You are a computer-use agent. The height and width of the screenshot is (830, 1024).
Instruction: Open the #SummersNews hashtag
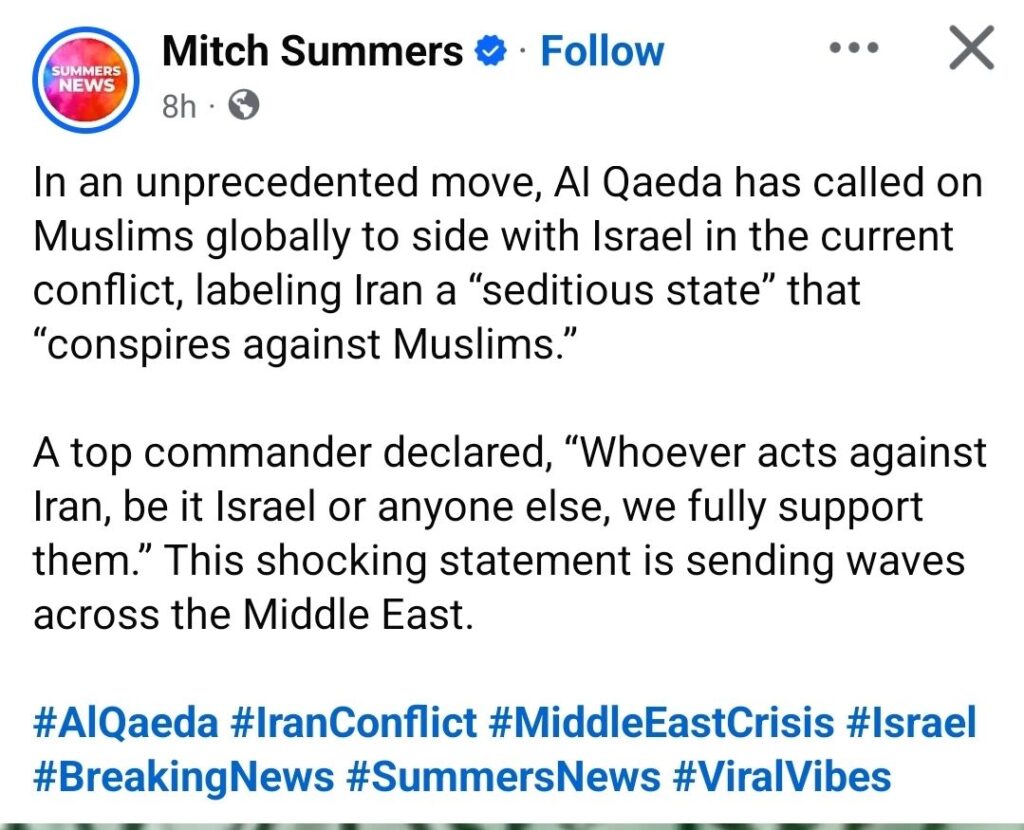[502, 775]
